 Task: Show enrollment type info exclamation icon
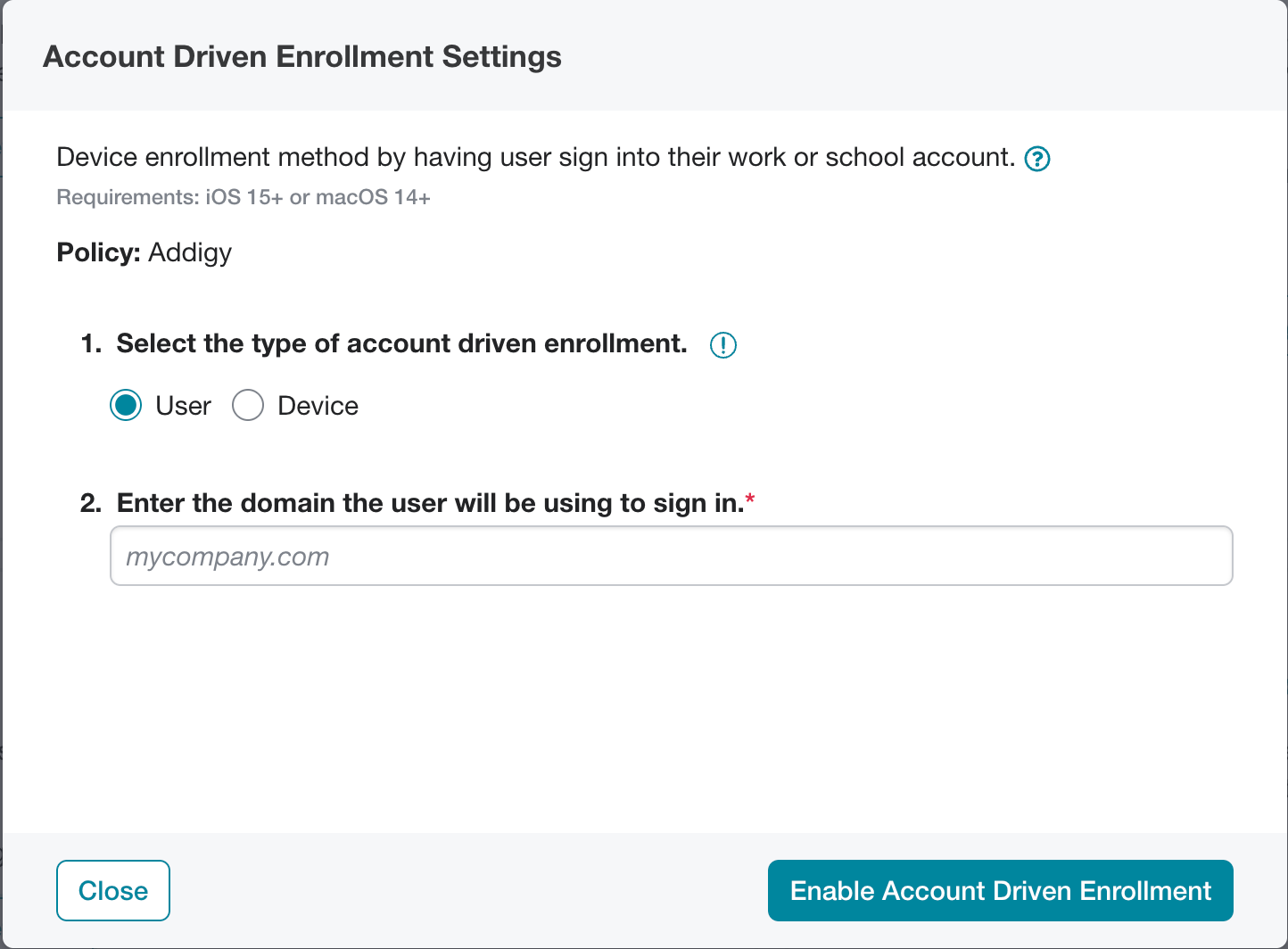coord(722,345)
